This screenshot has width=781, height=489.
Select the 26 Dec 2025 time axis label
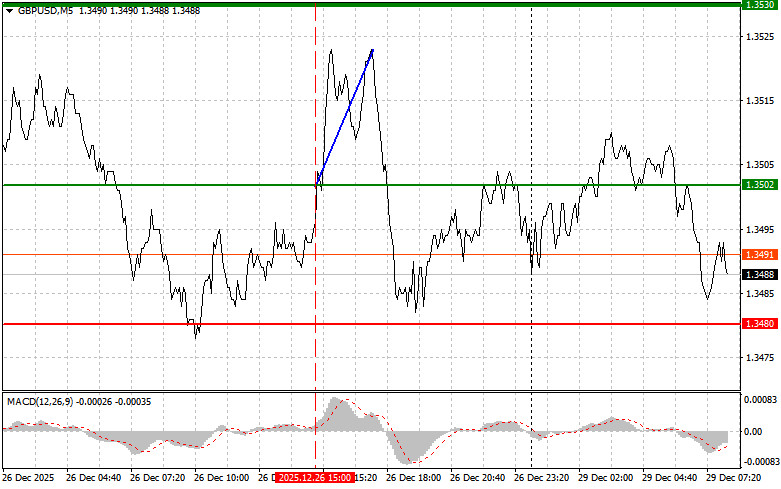pyautogui.click(x=28, y=478)
